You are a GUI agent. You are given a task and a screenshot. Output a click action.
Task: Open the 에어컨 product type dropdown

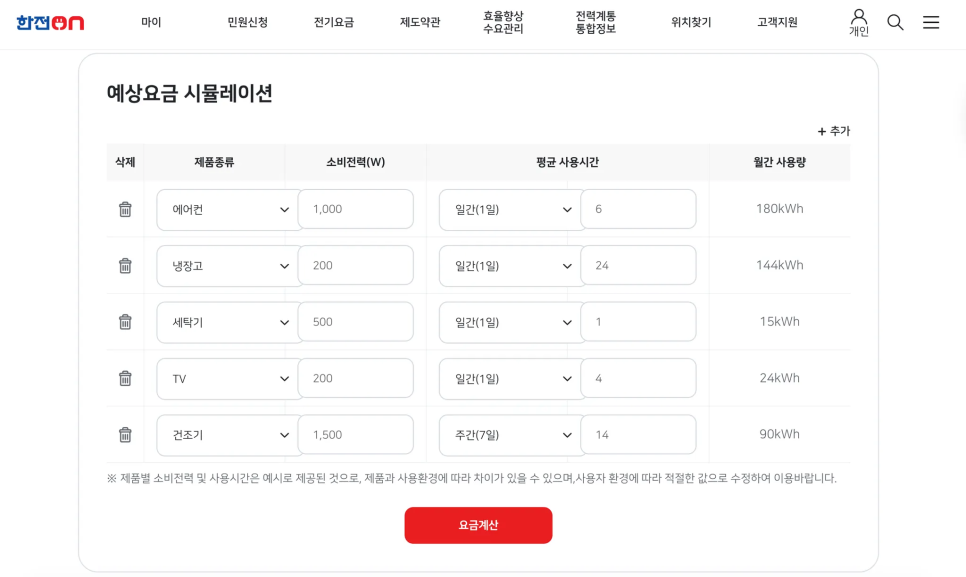(x=226, y=209)
